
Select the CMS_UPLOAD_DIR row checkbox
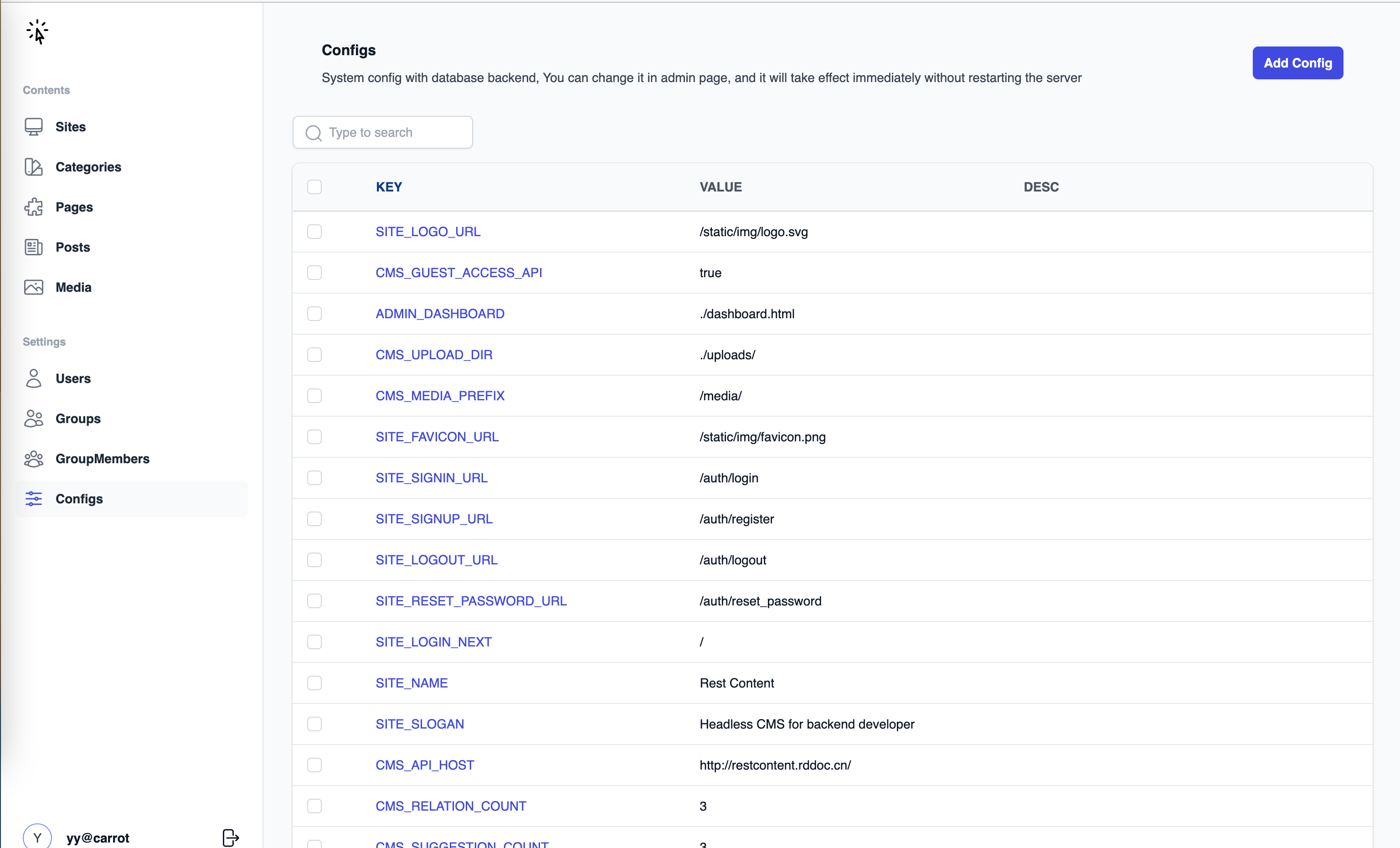pos(314,355)
